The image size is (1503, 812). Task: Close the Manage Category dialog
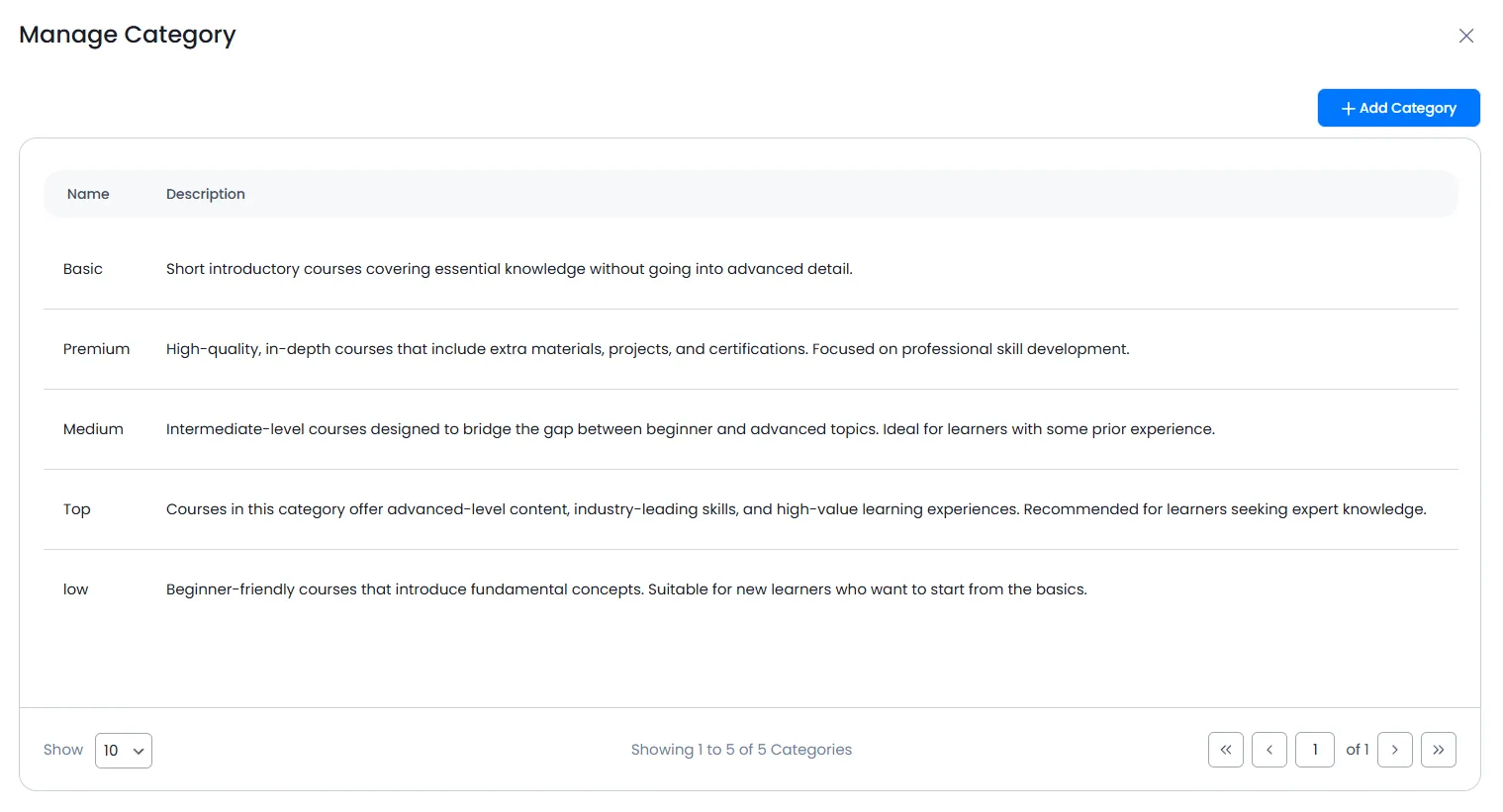click(x=1465, y=36)
